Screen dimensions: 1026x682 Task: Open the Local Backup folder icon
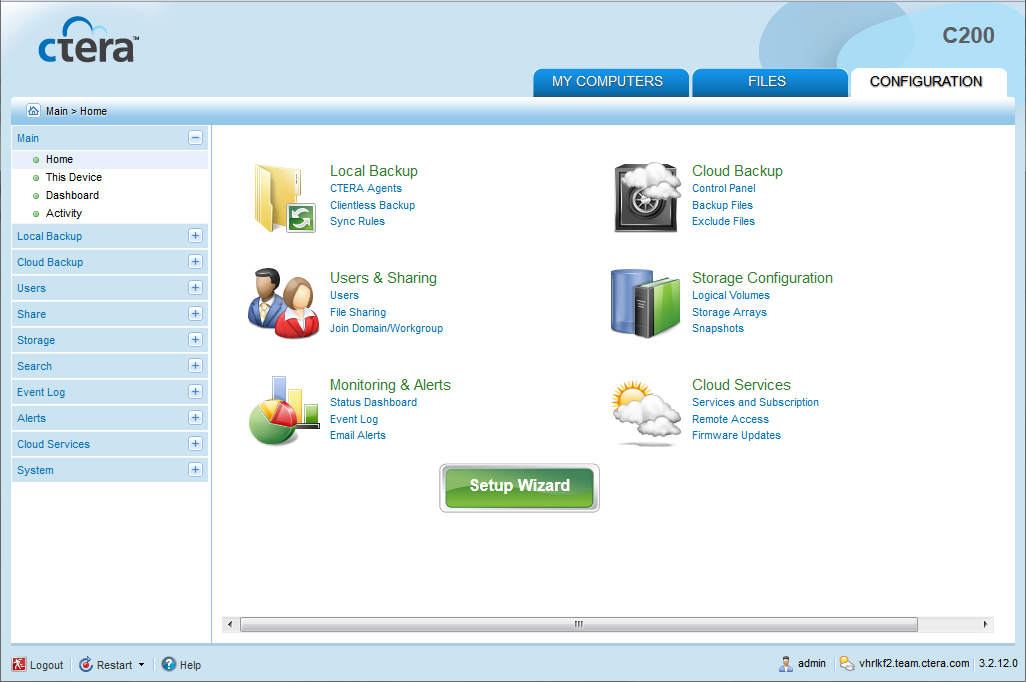coord(285,198)
